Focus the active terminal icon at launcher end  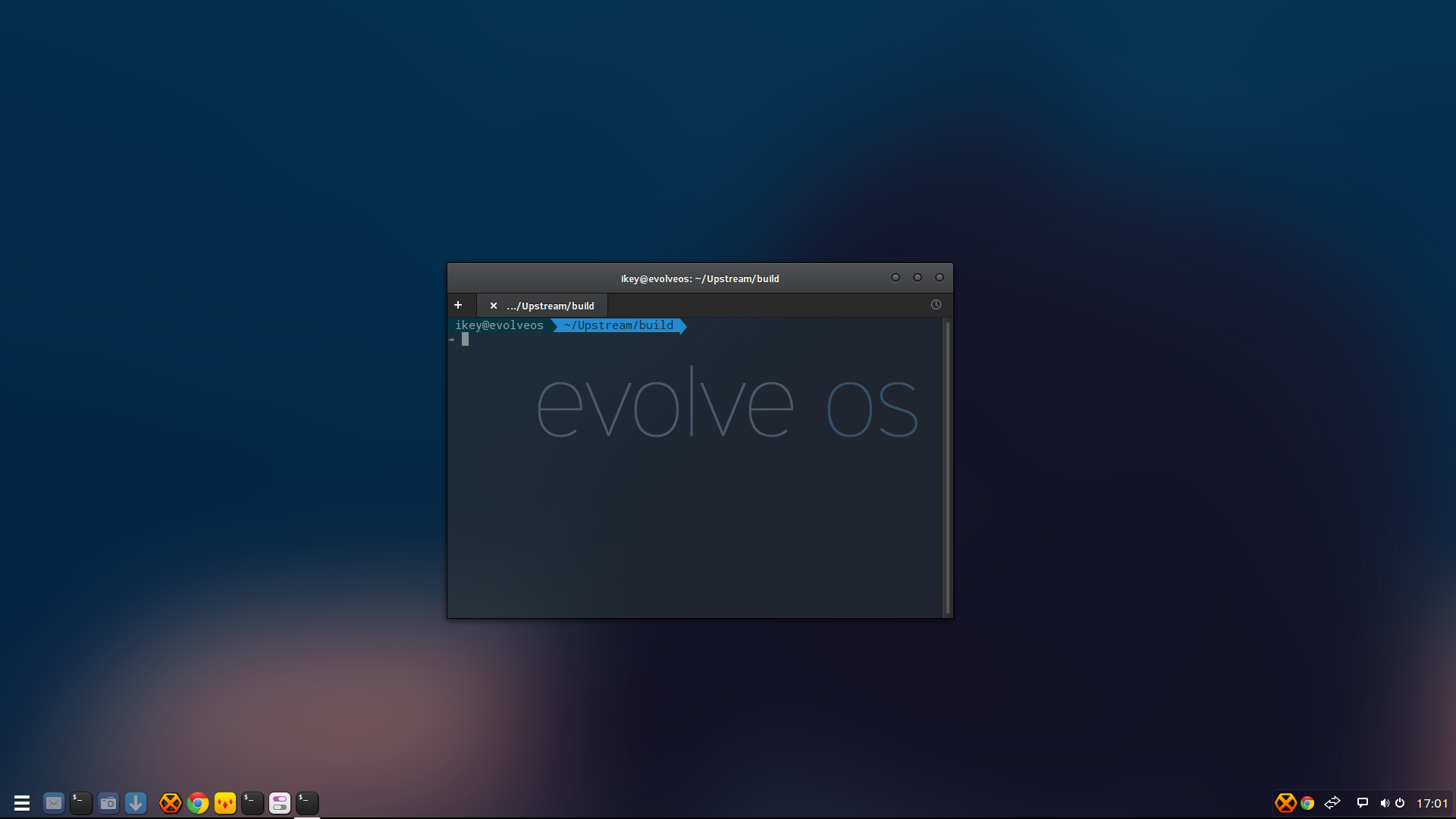coord(307,803)
